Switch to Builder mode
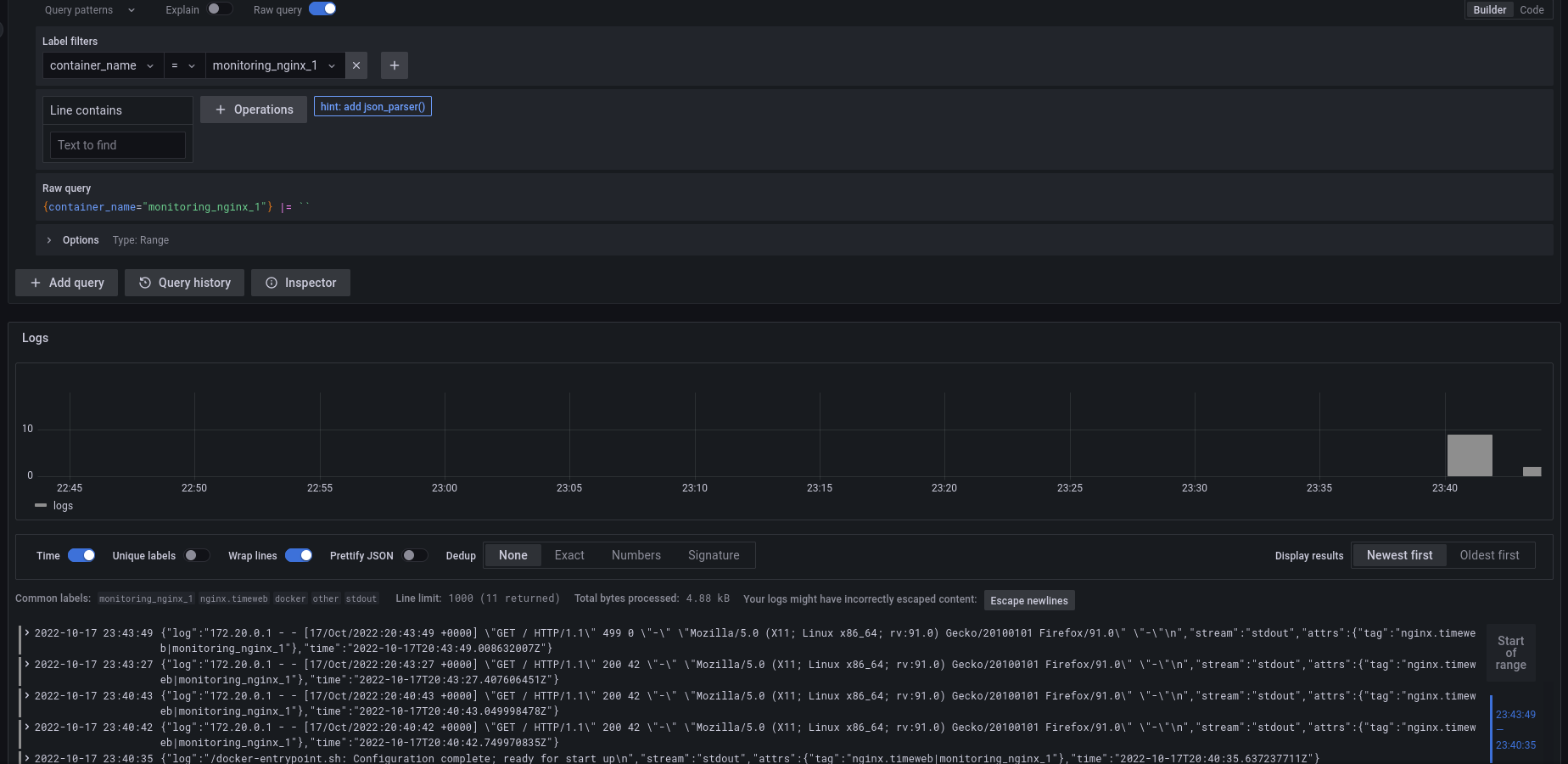 tap(1489, 10)
